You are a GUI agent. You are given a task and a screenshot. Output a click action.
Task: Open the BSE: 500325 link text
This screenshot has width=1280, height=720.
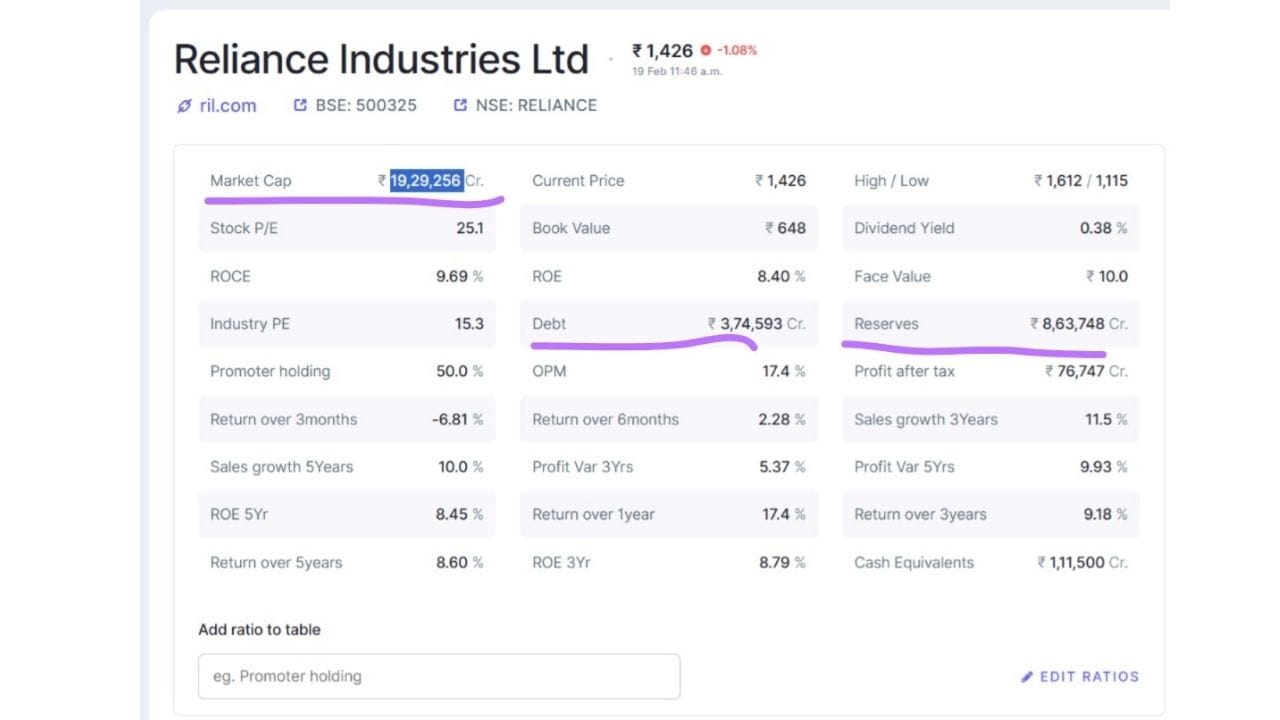pyautogui.click(x=366, y=105)
